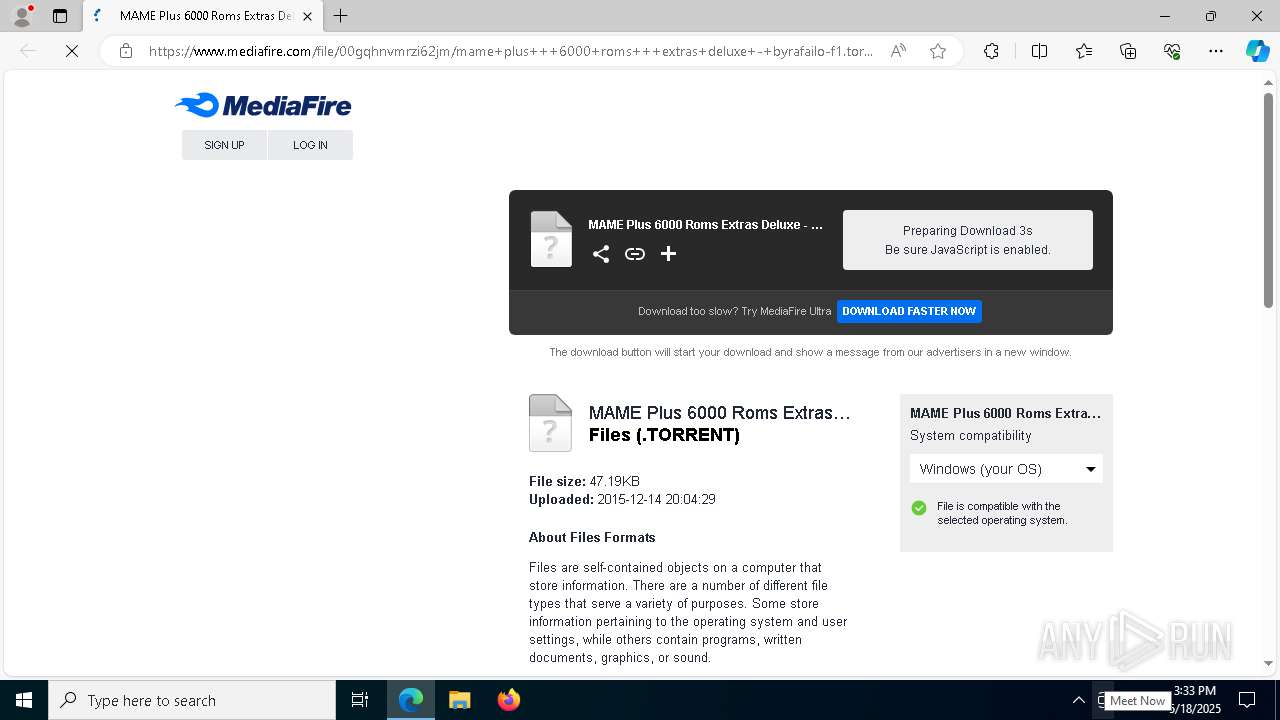Image resolution: width=1280 pixels, height=720 pixels.
Task: Click the page vertical scrollbar thumb
Action: coord(1269,200)
